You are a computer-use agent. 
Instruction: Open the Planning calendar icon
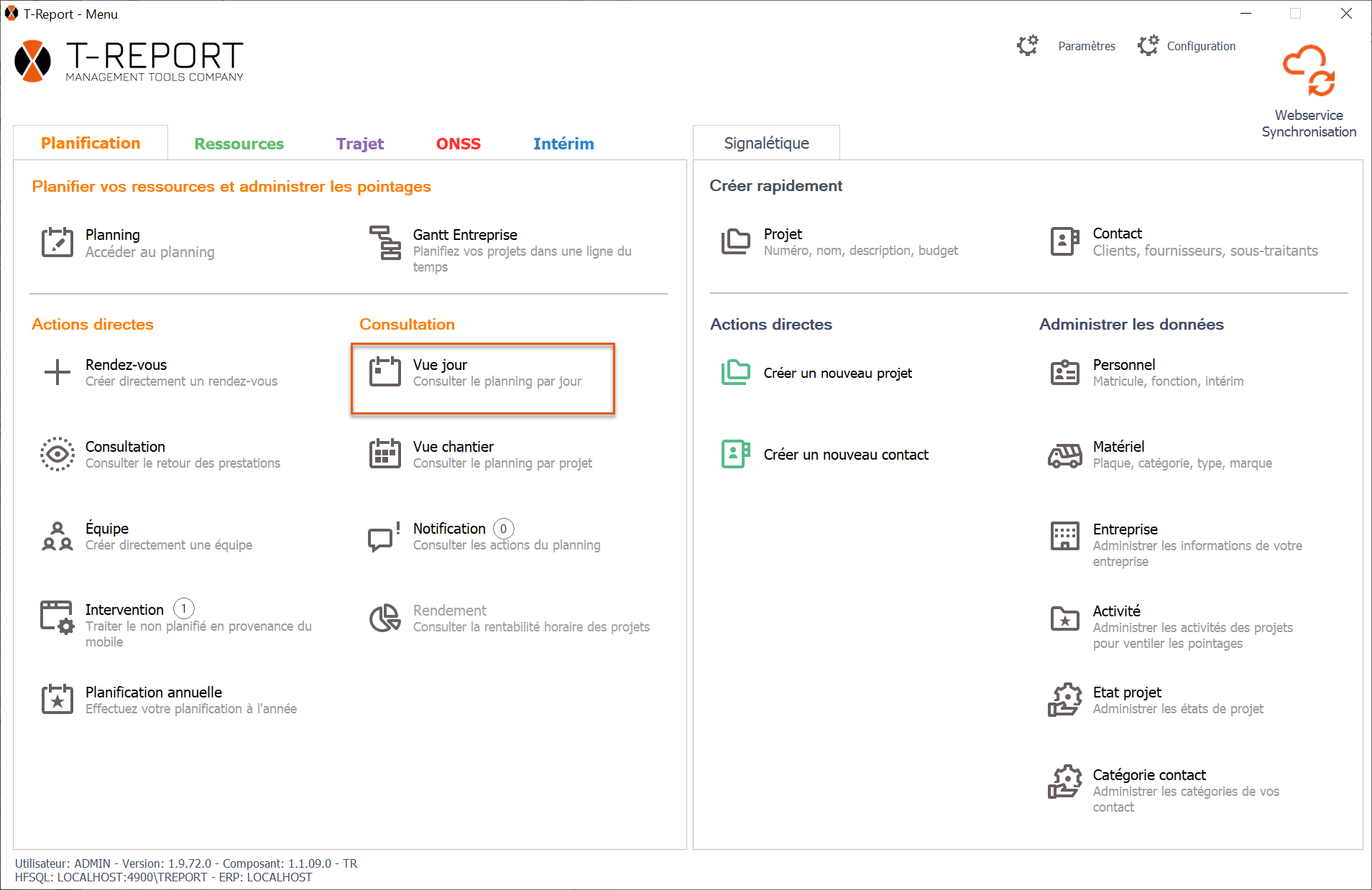(57, 243)
